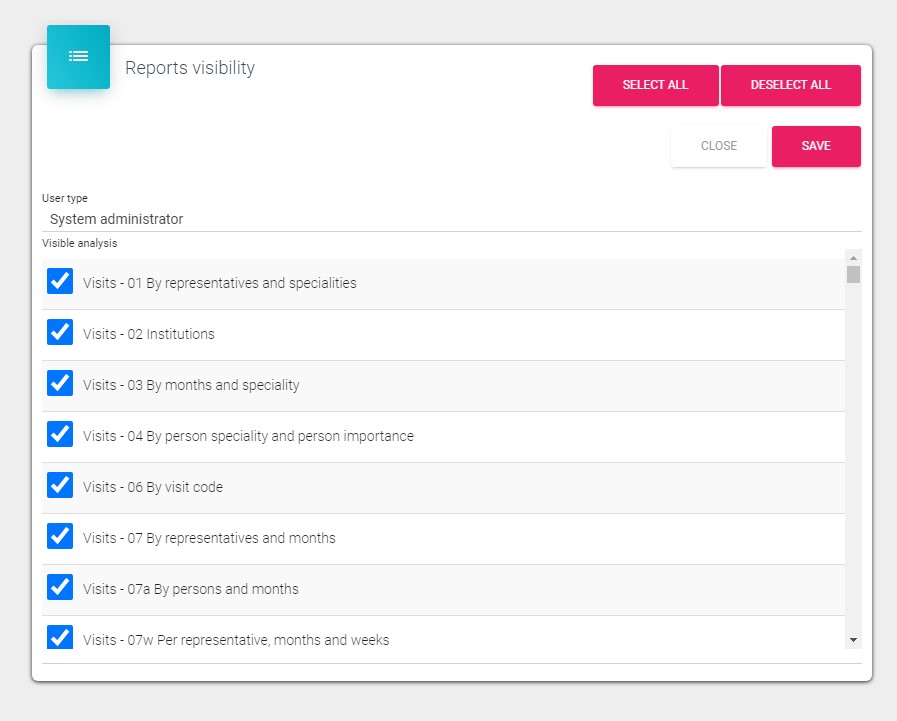Select the Visits - 02 Institutions row label
This screenshot has width=897, height=721.
pyautogui.click(x=149, y=334)
